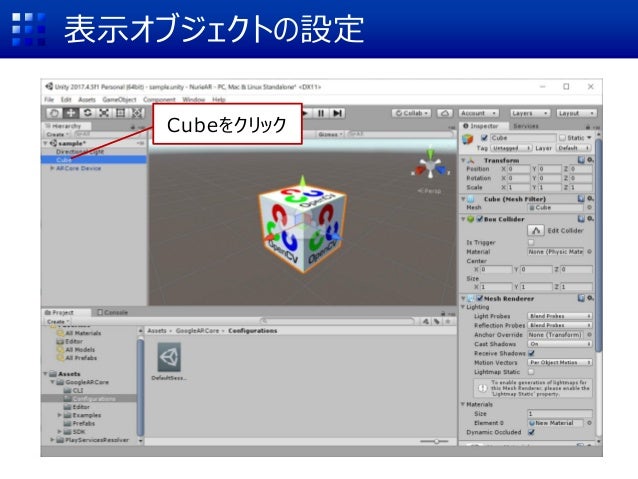This screenshot has width=638, height=479.
Task: Click the Project panel search field
Action: 339,322
